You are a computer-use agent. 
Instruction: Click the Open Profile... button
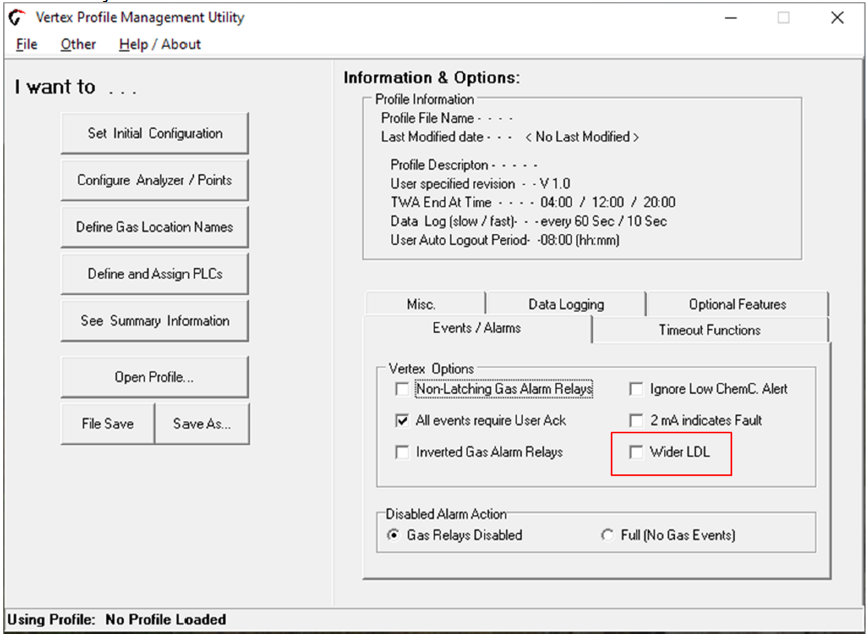pos(154,377)
